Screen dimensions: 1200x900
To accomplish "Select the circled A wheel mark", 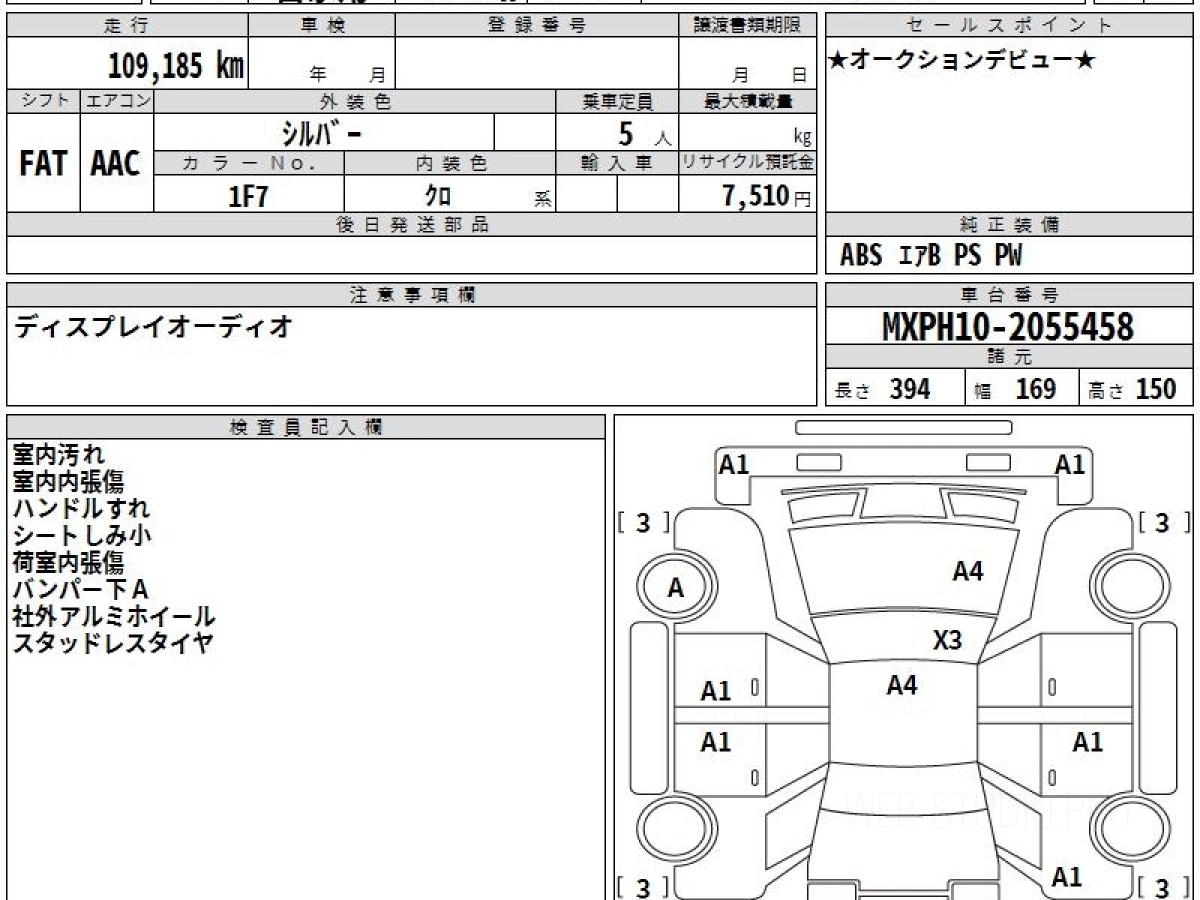I will (675, 589).
